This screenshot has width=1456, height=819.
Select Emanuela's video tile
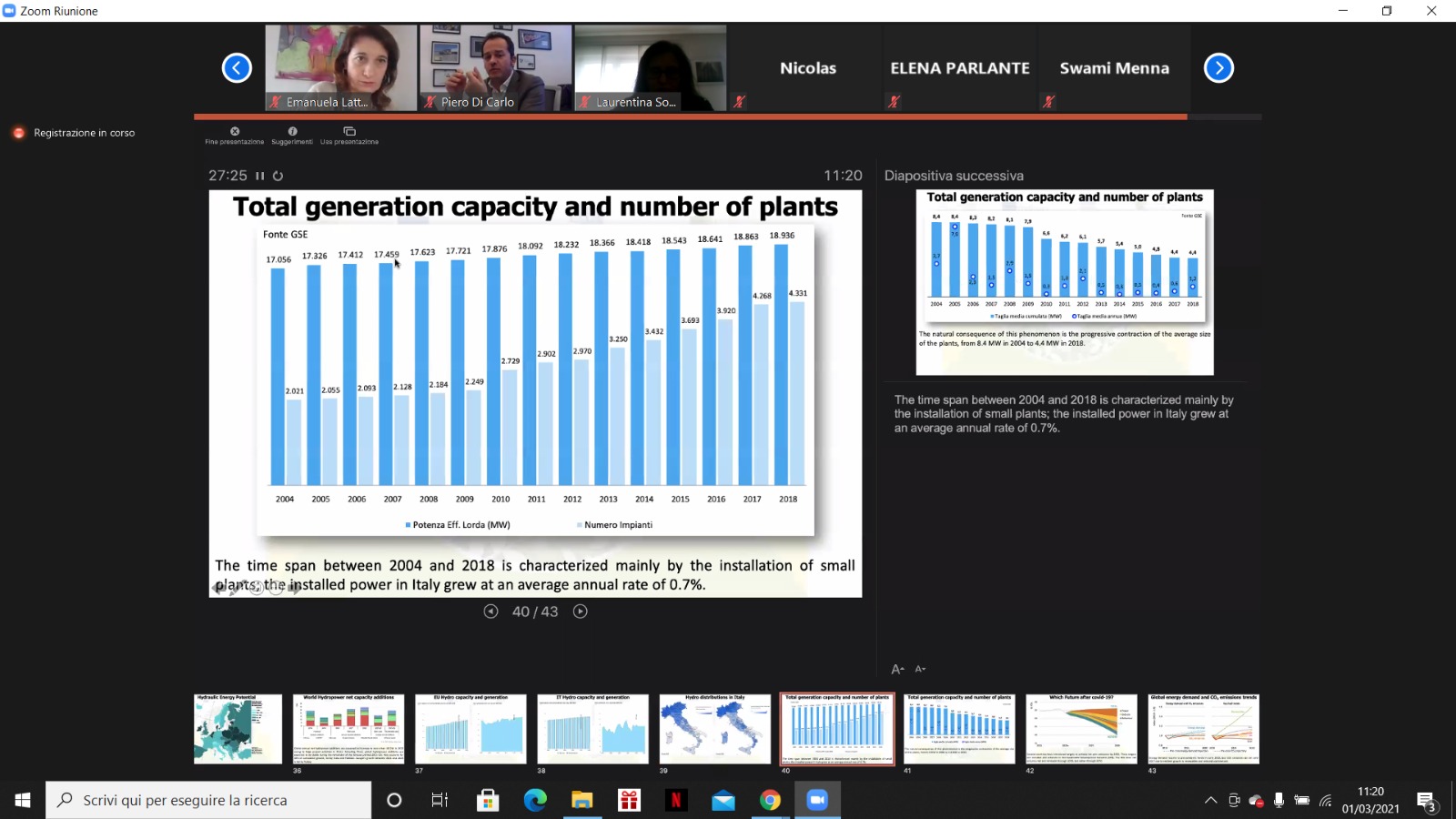341,68
